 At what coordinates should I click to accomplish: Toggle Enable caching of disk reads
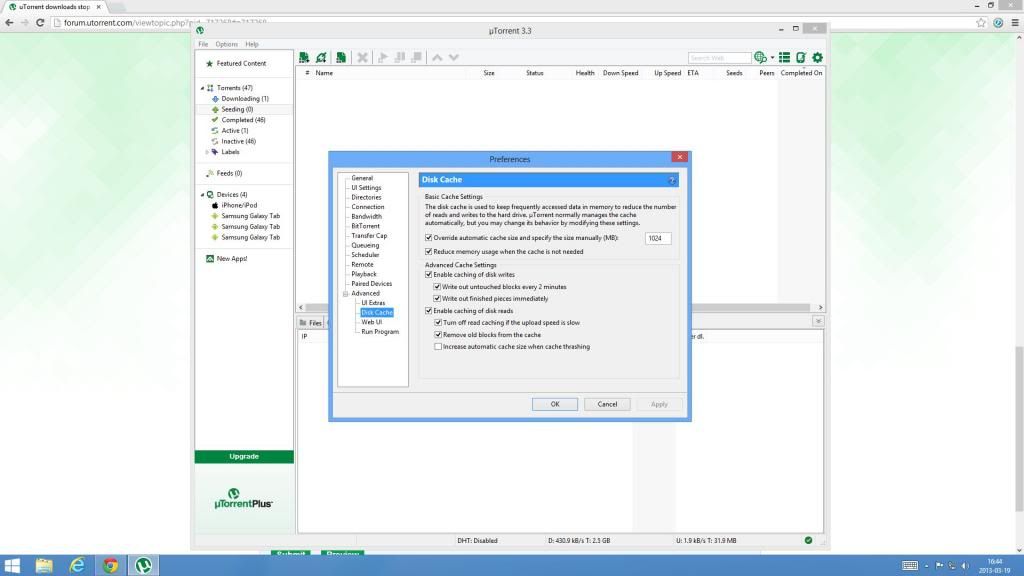[x=428, y=311]
